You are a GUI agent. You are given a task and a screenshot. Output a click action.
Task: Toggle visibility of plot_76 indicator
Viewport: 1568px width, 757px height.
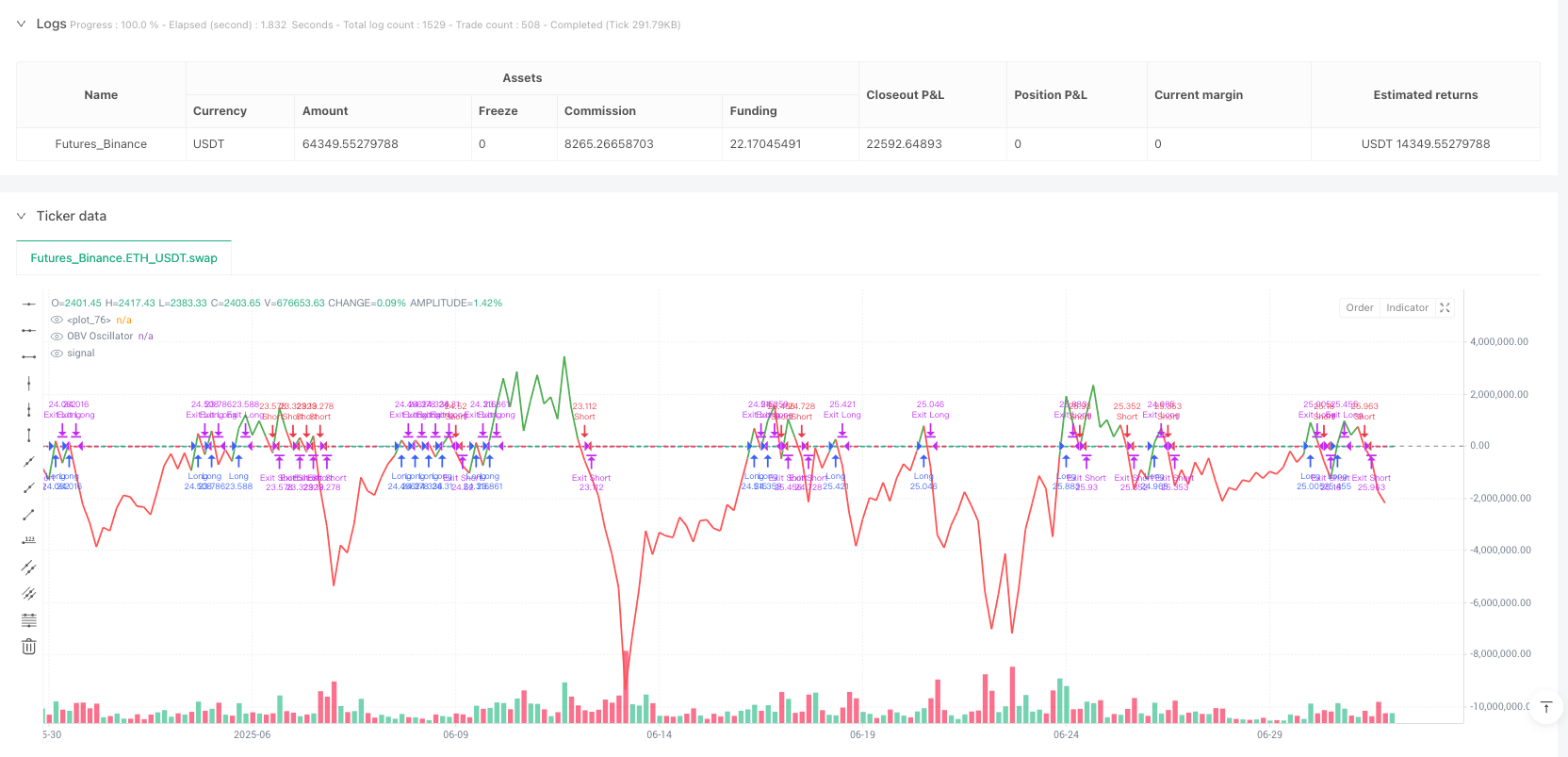coord(57,321)
